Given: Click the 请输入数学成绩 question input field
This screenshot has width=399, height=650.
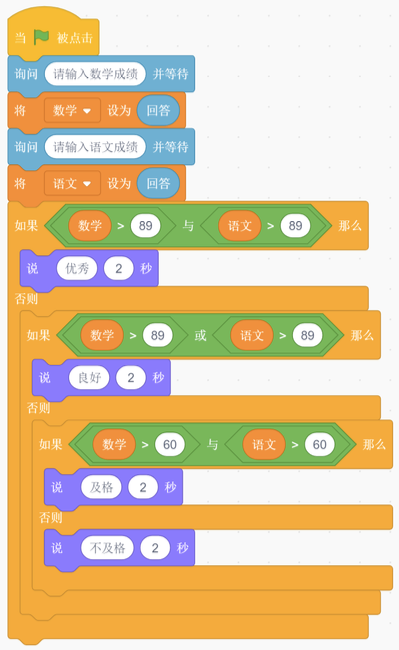Looking at the screenshot, I should tap(95, 74).
